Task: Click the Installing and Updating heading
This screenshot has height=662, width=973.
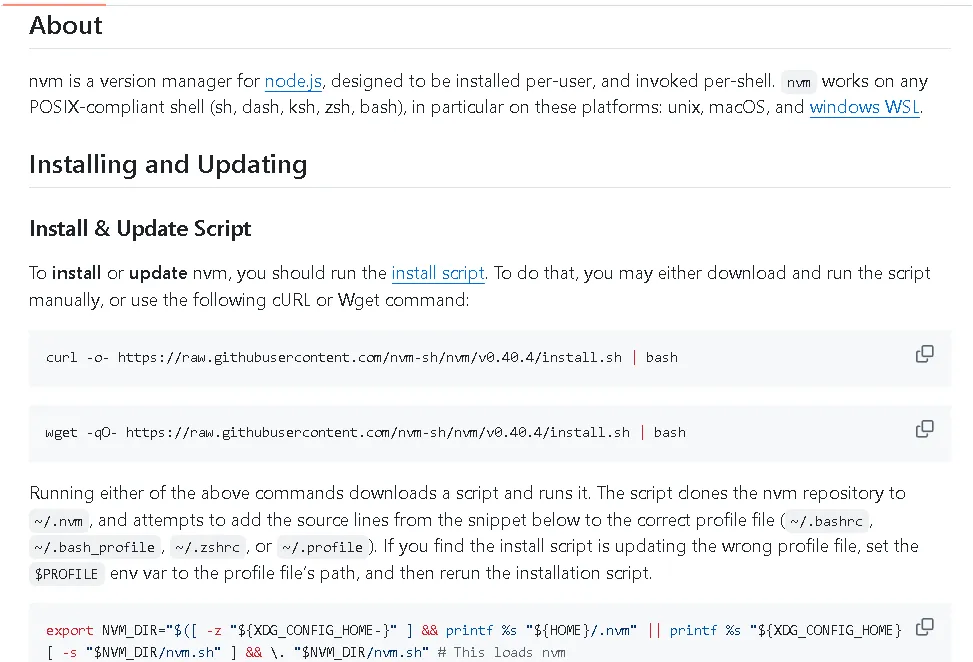Action: (168, 165)
